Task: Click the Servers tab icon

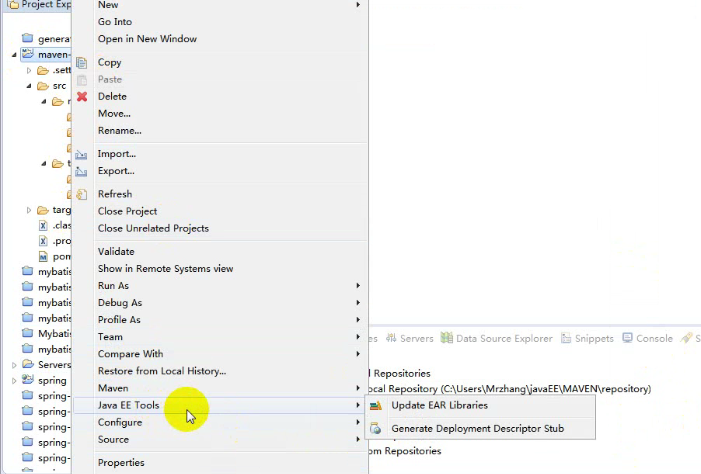Action: pos(391,338)
